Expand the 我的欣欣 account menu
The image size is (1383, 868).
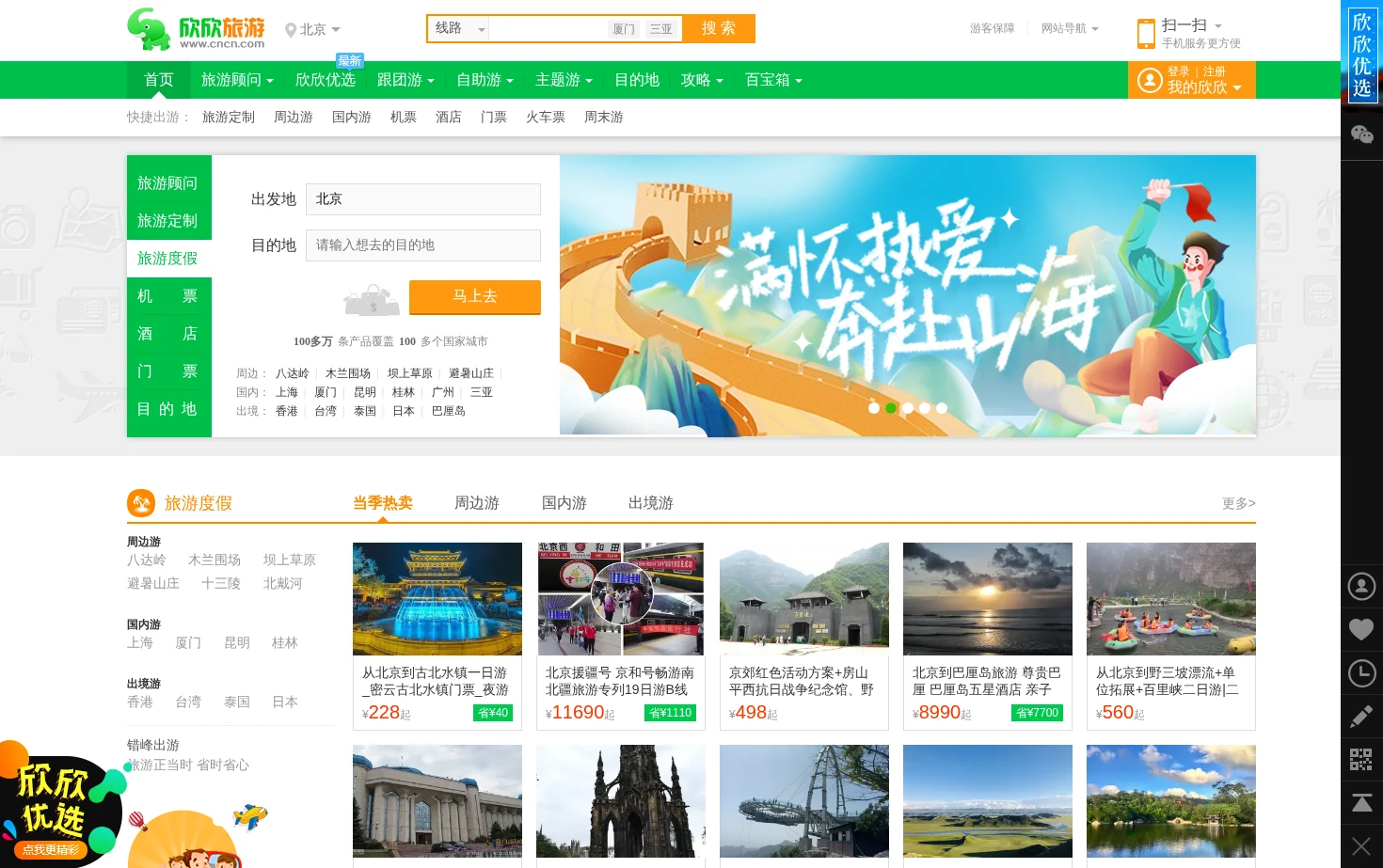tap(1204, 87)
